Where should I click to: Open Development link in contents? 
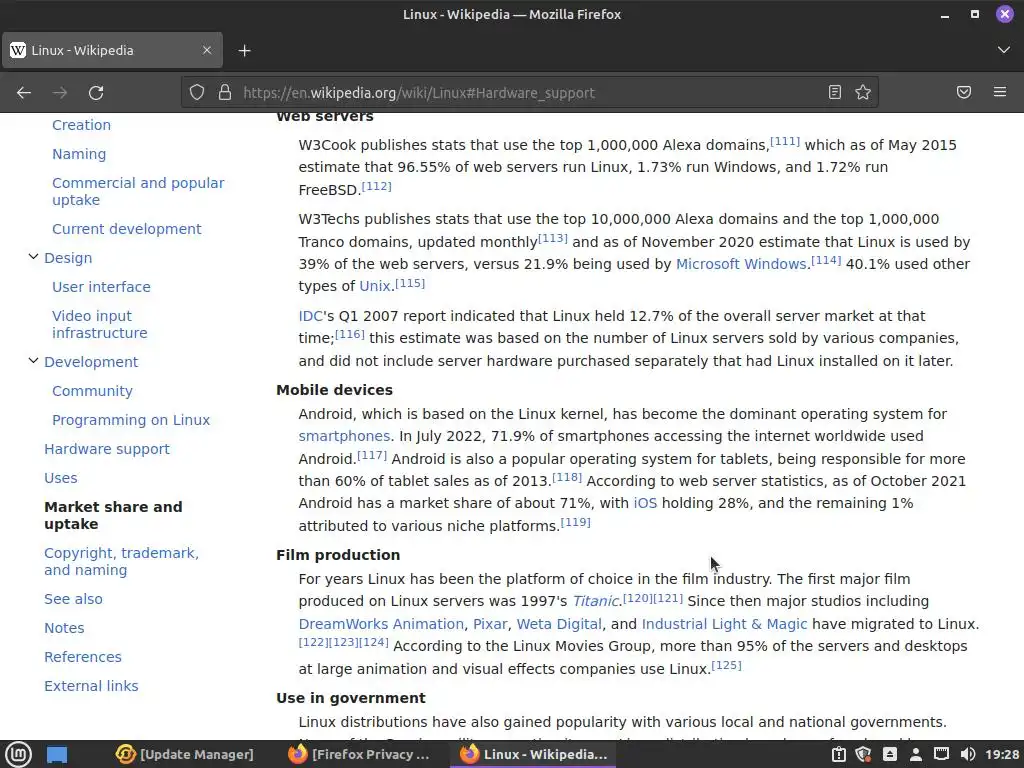pyautogui.click(x=91, y=362)
